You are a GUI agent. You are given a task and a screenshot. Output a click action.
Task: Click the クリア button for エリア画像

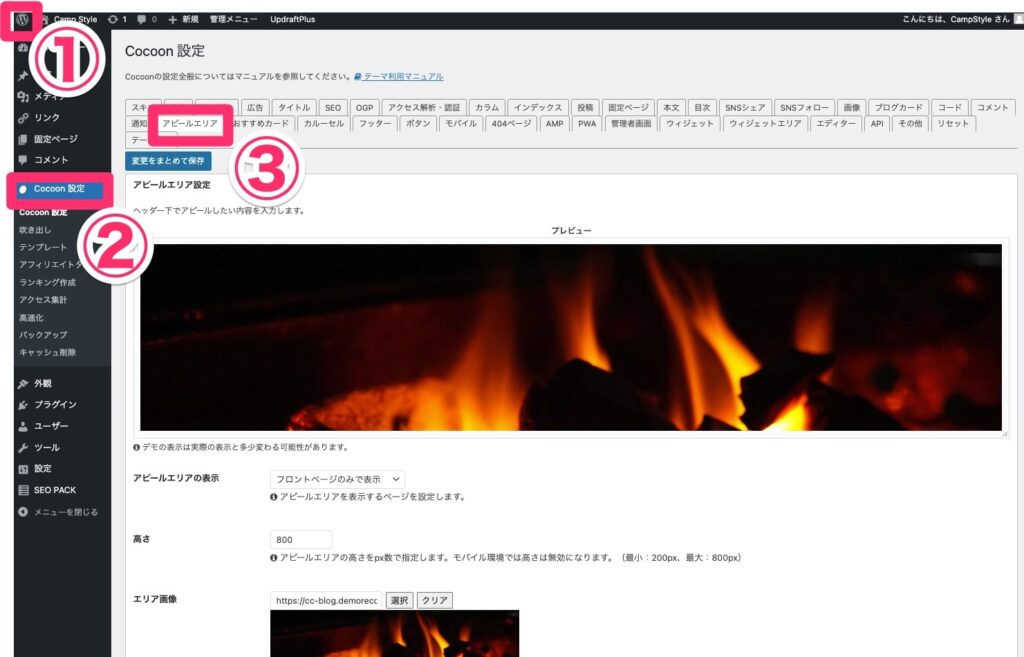(x=435, y=601)
